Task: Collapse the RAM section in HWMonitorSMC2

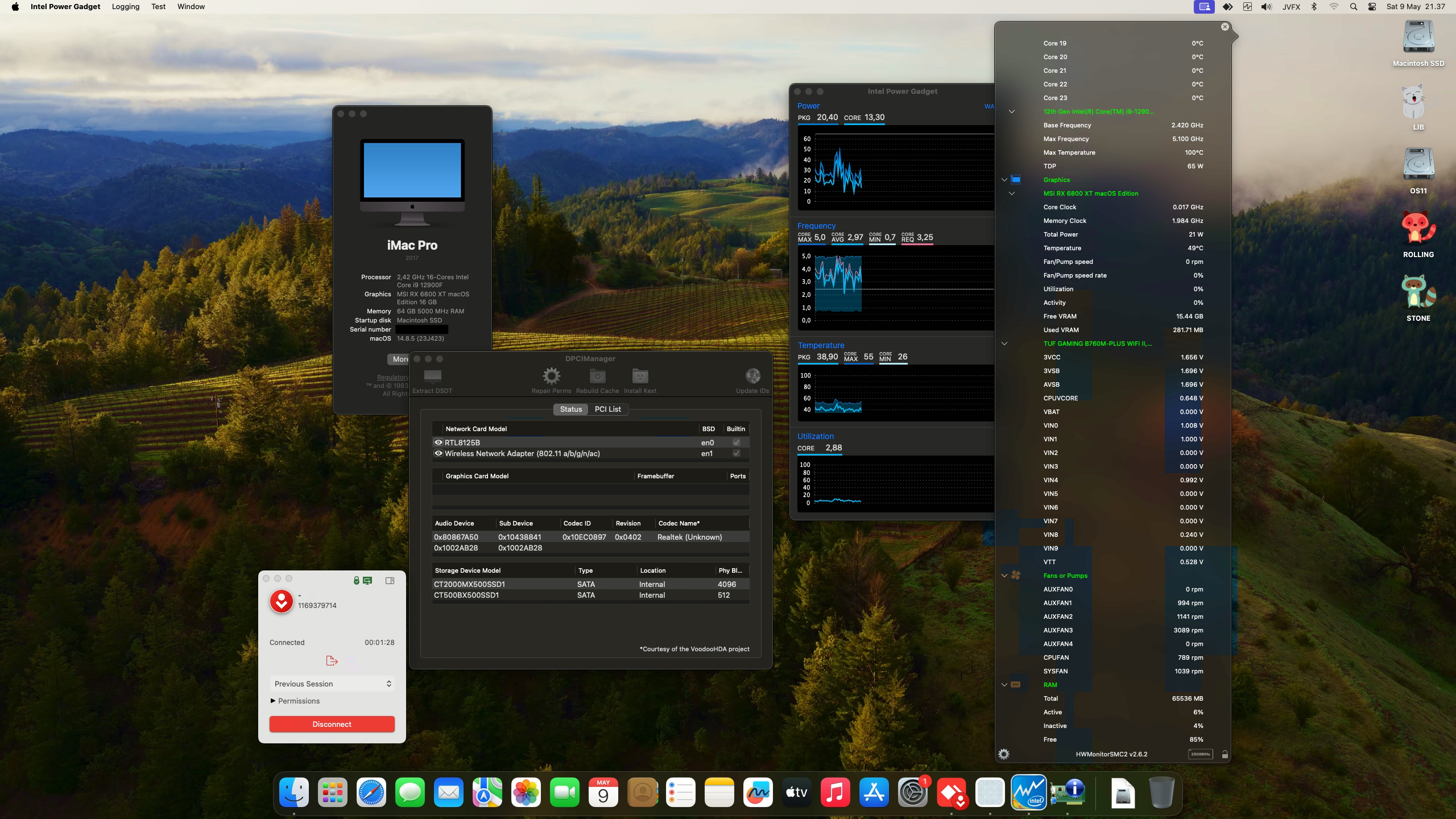Action: [1004, 685]
